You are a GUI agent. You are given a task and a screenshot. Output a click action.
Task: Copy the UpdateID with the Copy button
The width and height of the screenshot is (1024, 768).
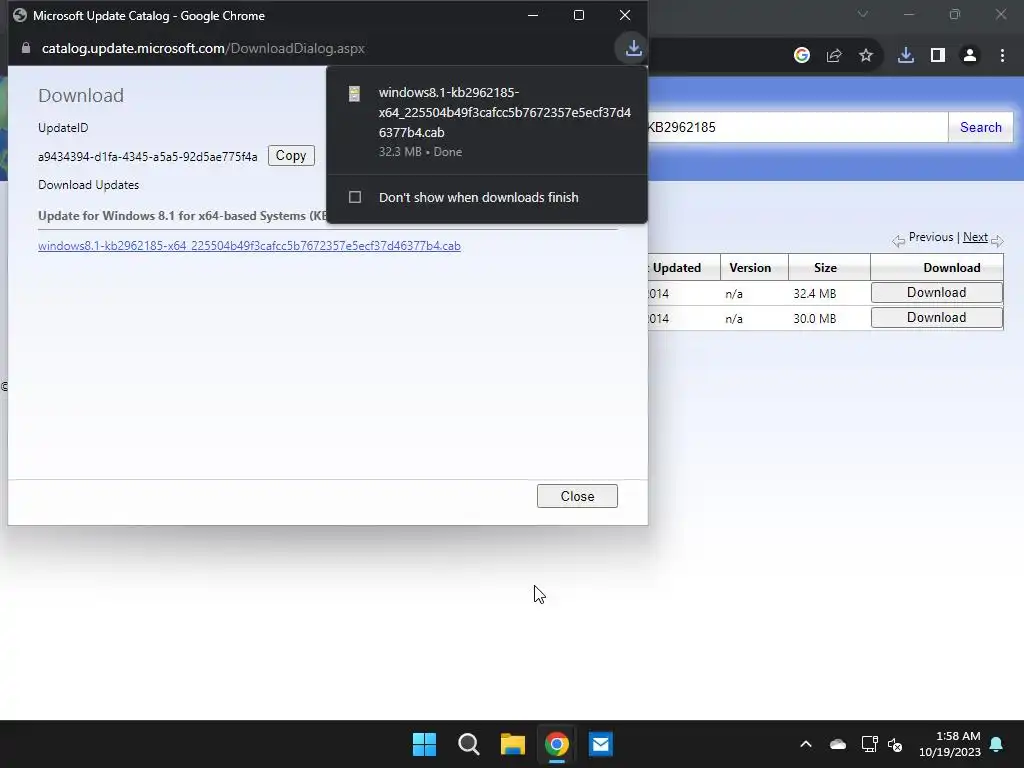pyautogui.click(x=291, y=155)
